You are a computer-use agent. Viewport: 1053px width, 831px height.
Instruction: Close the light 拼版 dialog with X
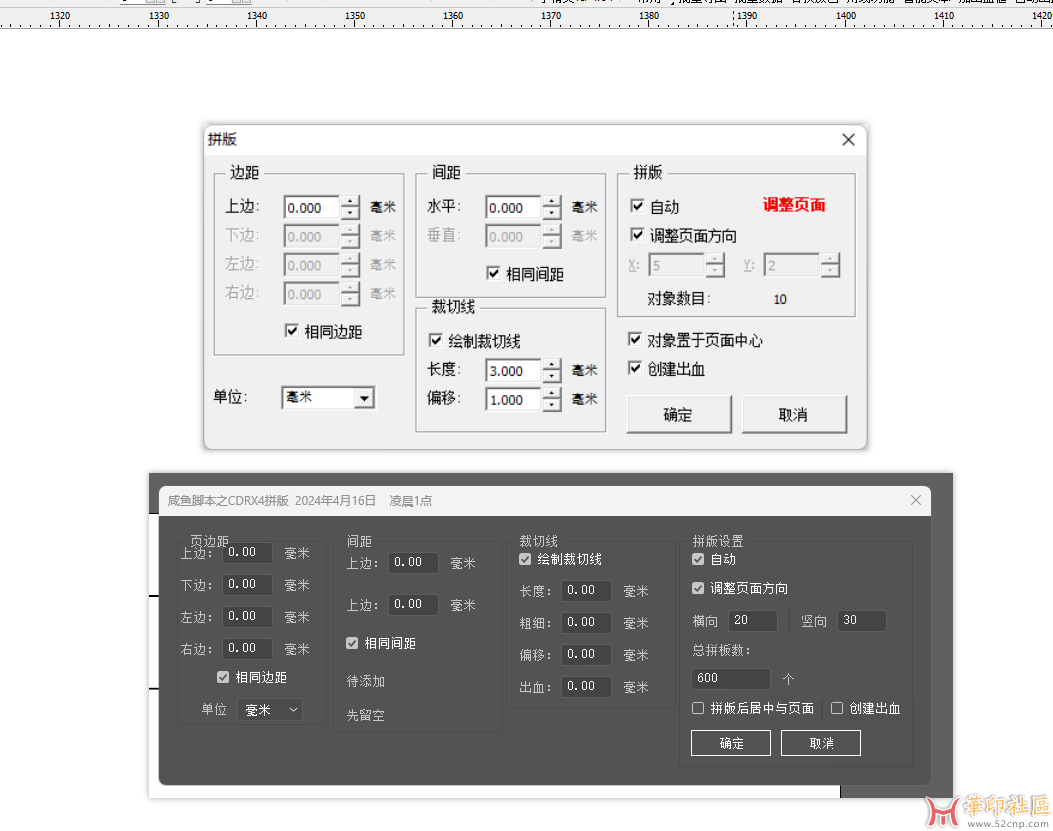848,140
